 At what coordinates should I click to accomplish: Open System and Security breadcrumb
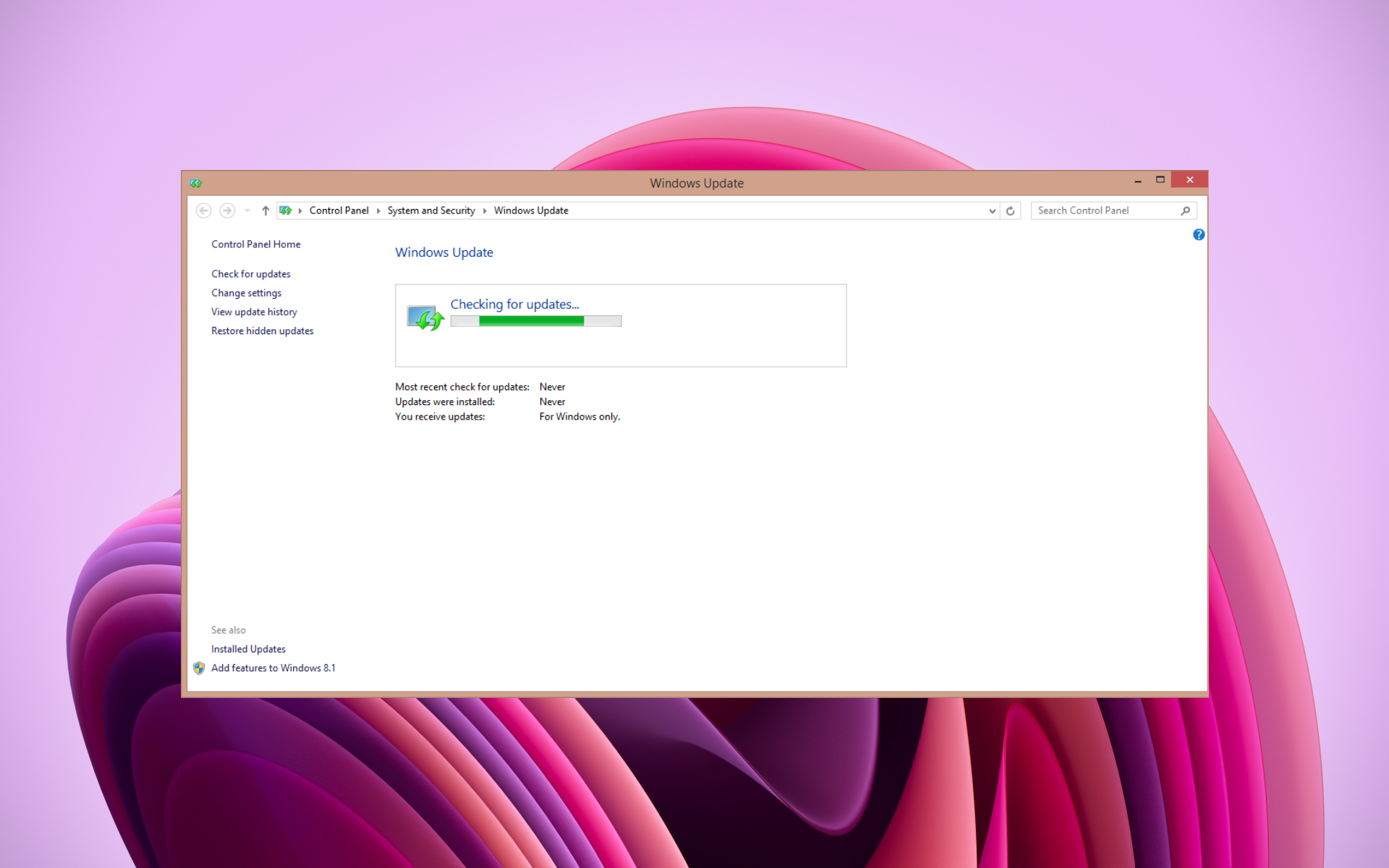[x=431, y=210]
